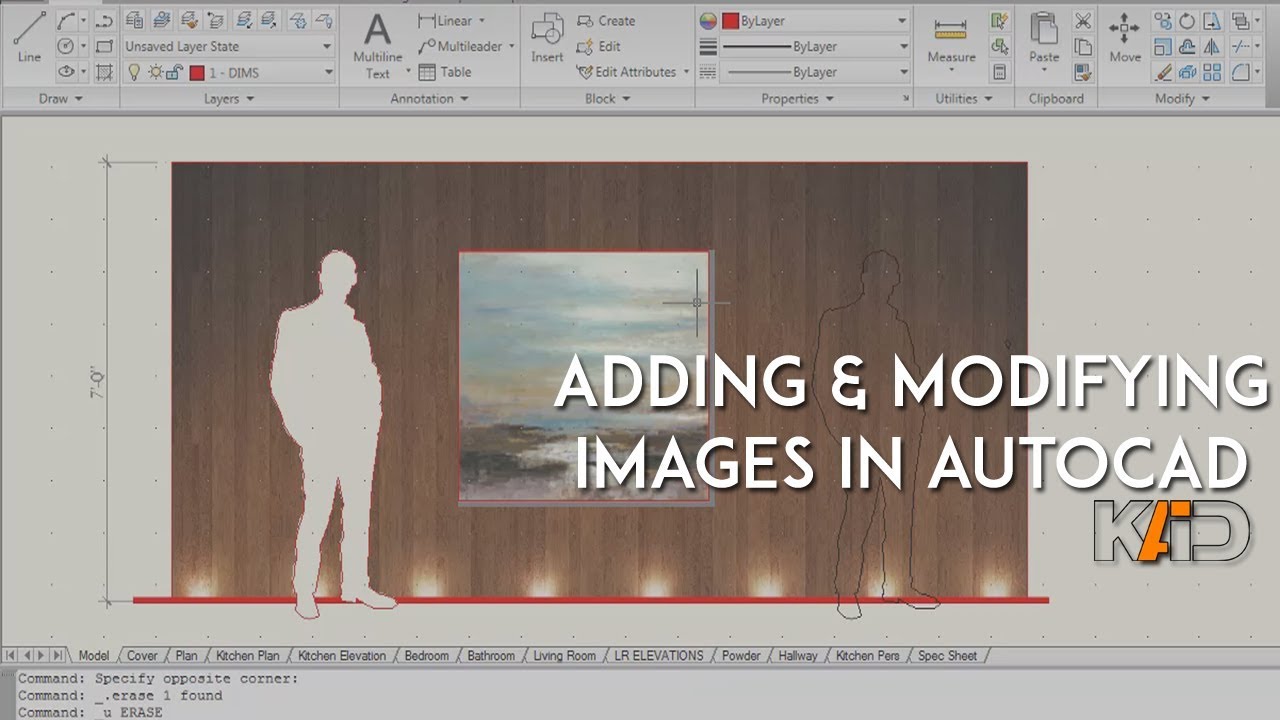Viewport: 1280px width, 720px height.
Task: Click the red 1 - DIMS layer color swatch
Action: point(197,72)
